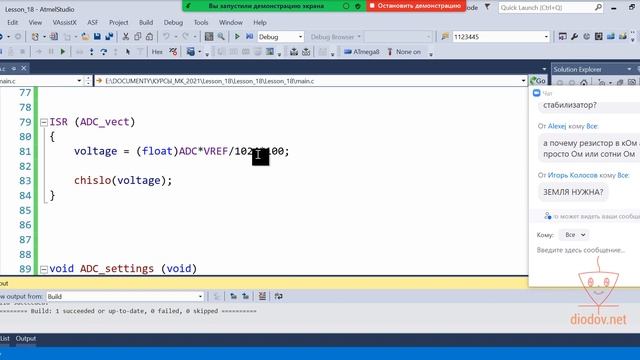Image resolution: width=640 pixels, height=360 pixels.
Task: Click the Start Debugging and Break icon
Action: coord(249,37)
